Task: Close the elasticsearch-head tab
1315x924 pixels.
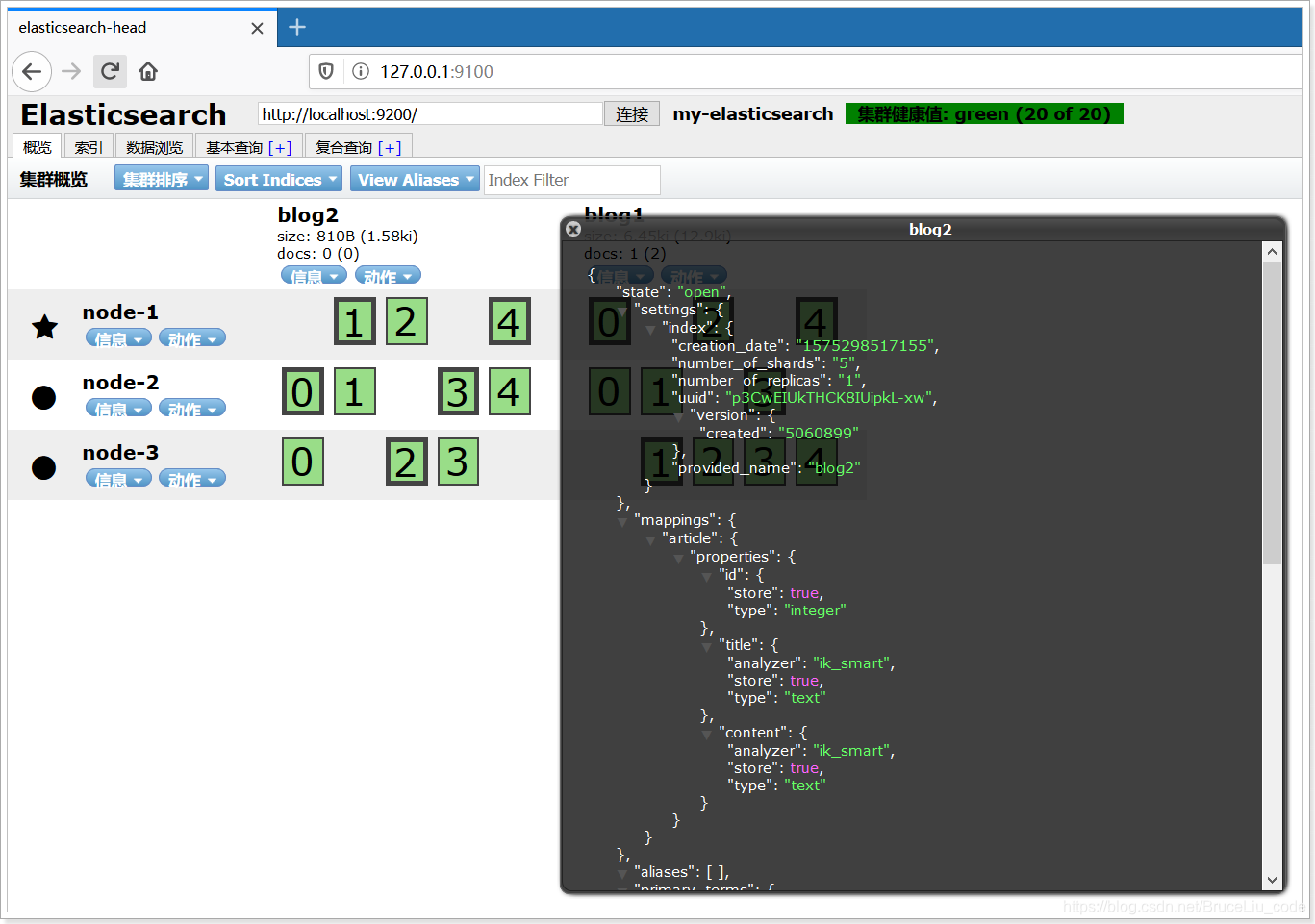Action: pos(257,28)
